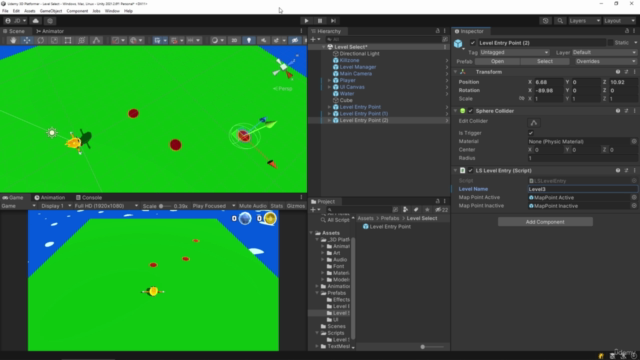This screenshot has height=360, width=640.
Task: Select Main Camera in Hierarchy
Action: point(356,73)
